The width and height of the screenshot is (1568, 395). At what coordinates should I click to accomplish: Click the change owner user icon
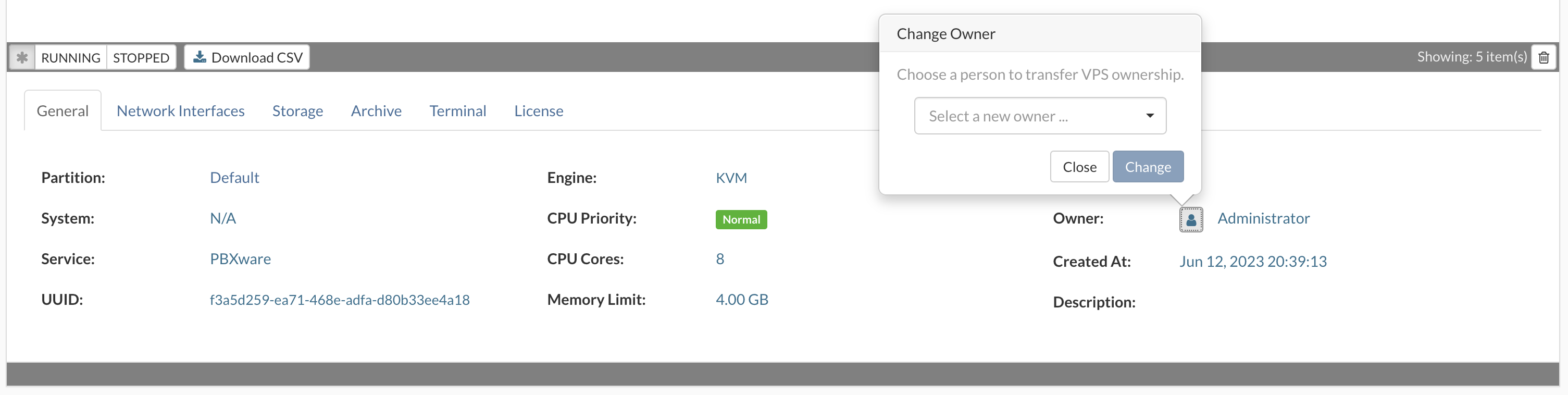click(x=1191, y=219)
